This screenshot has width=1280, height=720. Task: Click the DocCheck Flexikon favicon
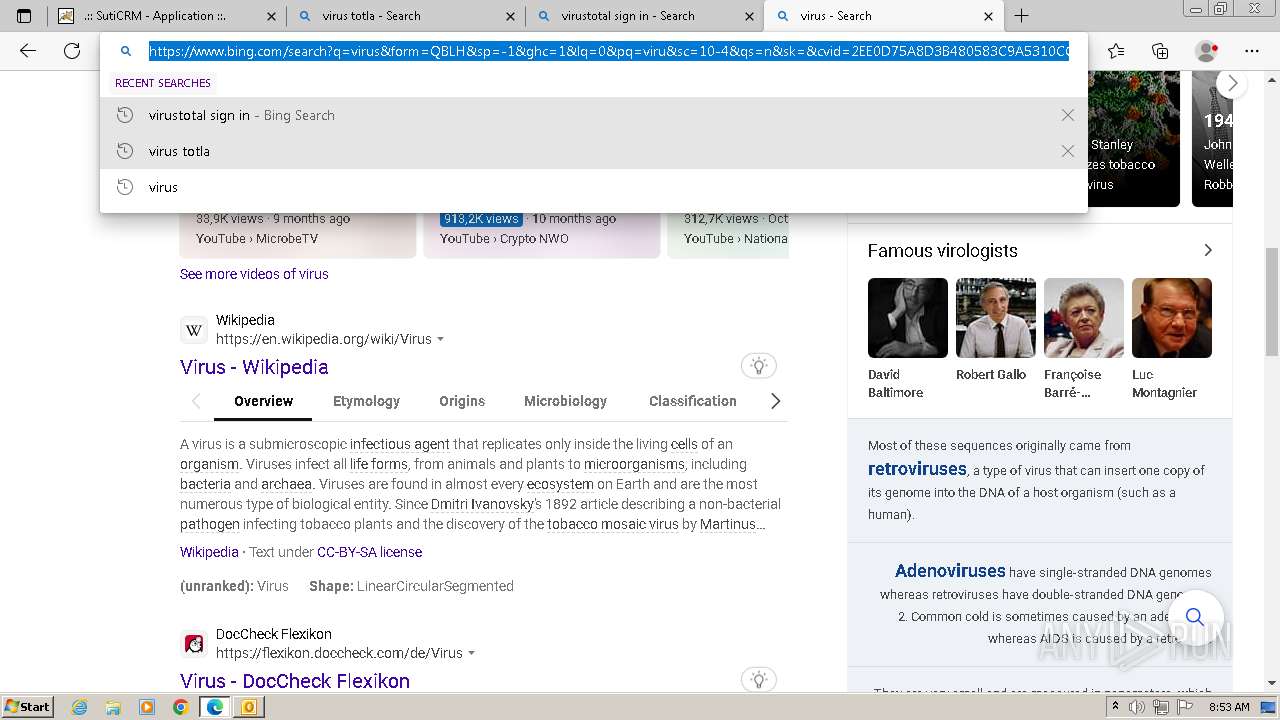(x=194, y=644)
